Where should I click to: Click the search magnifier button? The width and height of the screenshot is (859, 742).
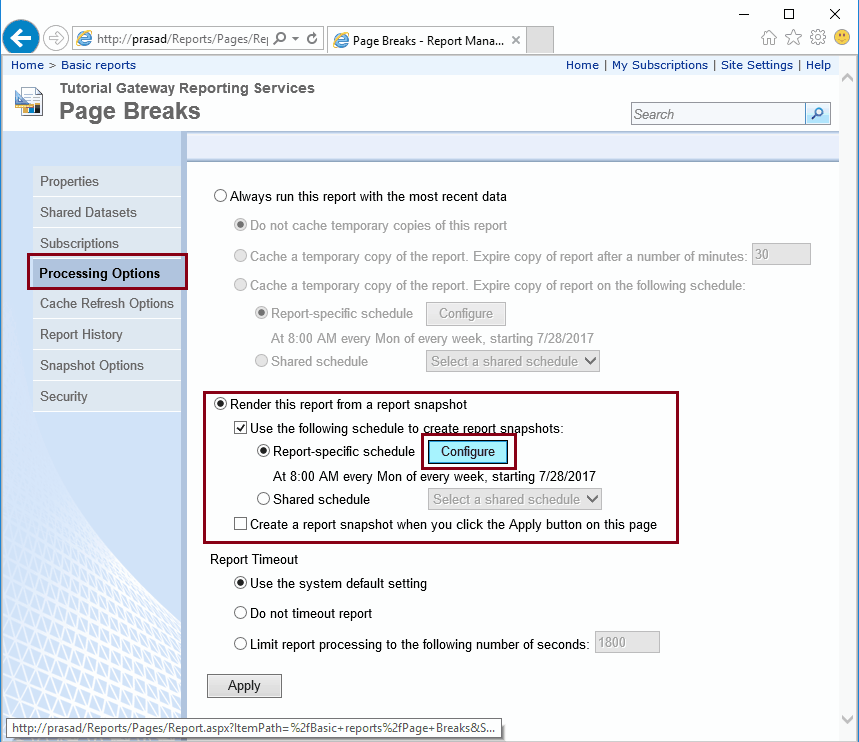click(817, 113)
